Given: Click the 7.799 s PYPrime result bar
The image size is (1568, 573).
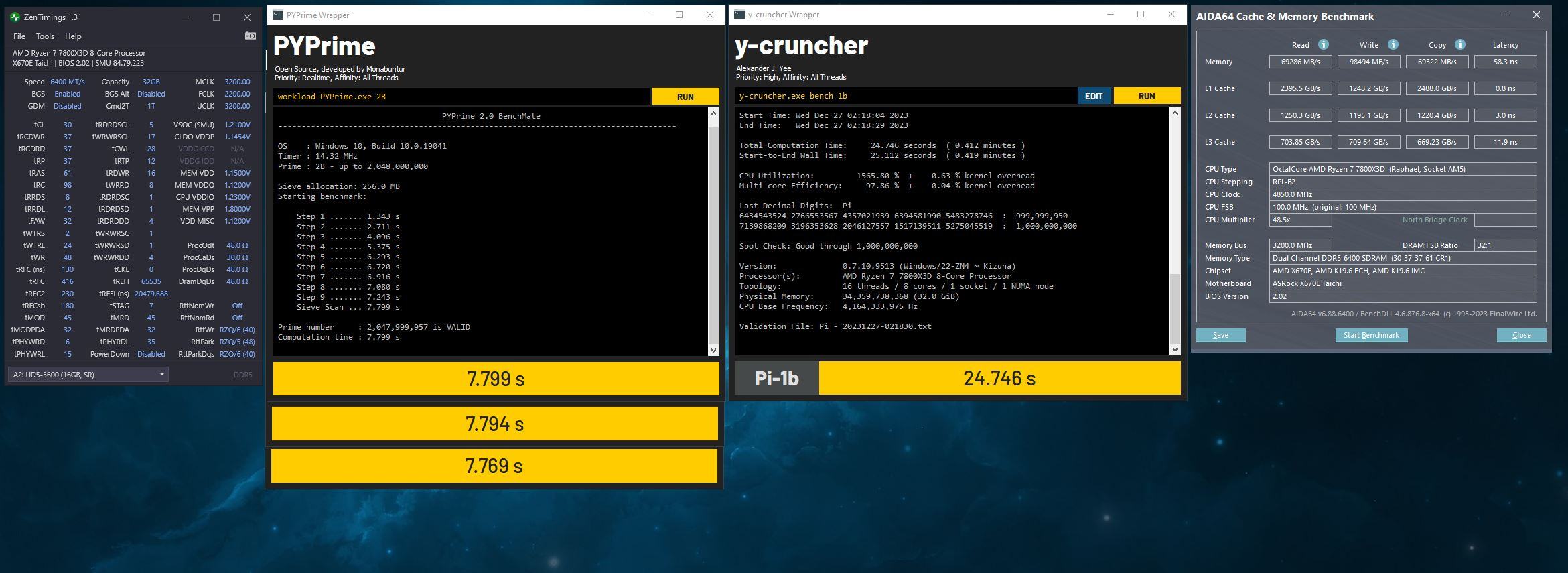Looking at the screenshot, I should 496,379.
